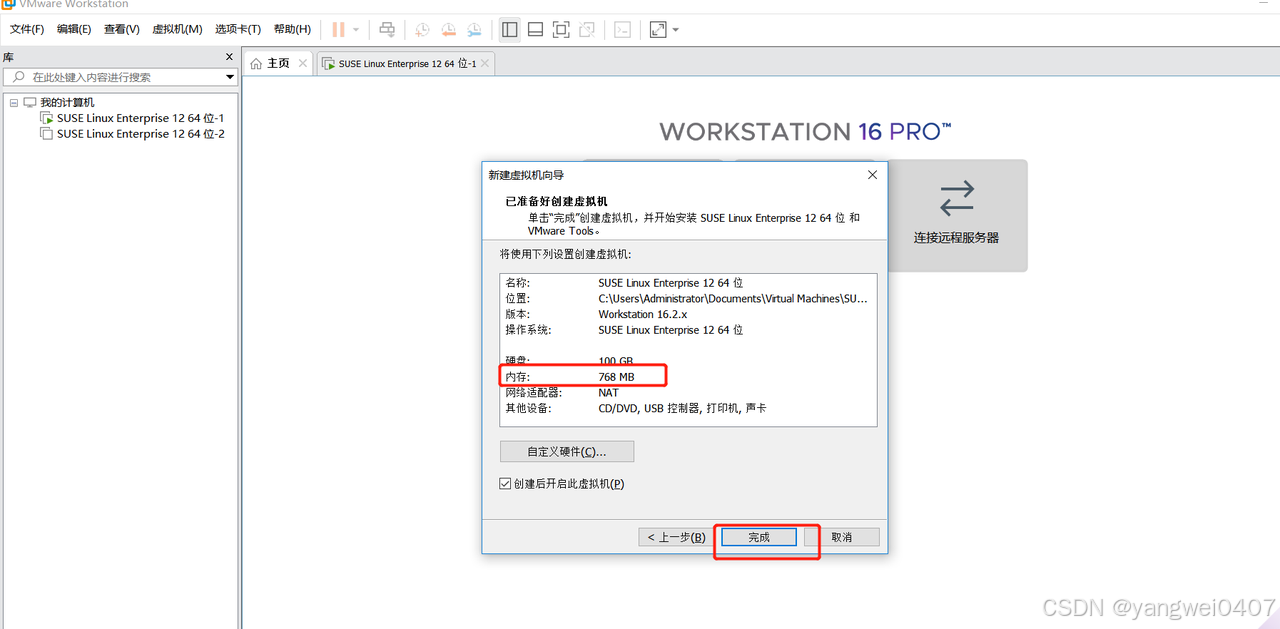Expand the power options dropdown arrow
Image resolution: width=1280 pixels, height=629 pixels.
356,30
